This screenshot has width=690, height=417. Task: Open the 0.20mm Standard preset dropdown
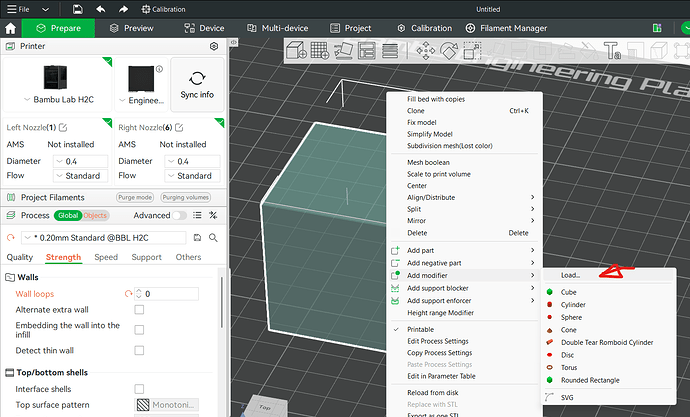pyautogui.click(x=103, y=238)
